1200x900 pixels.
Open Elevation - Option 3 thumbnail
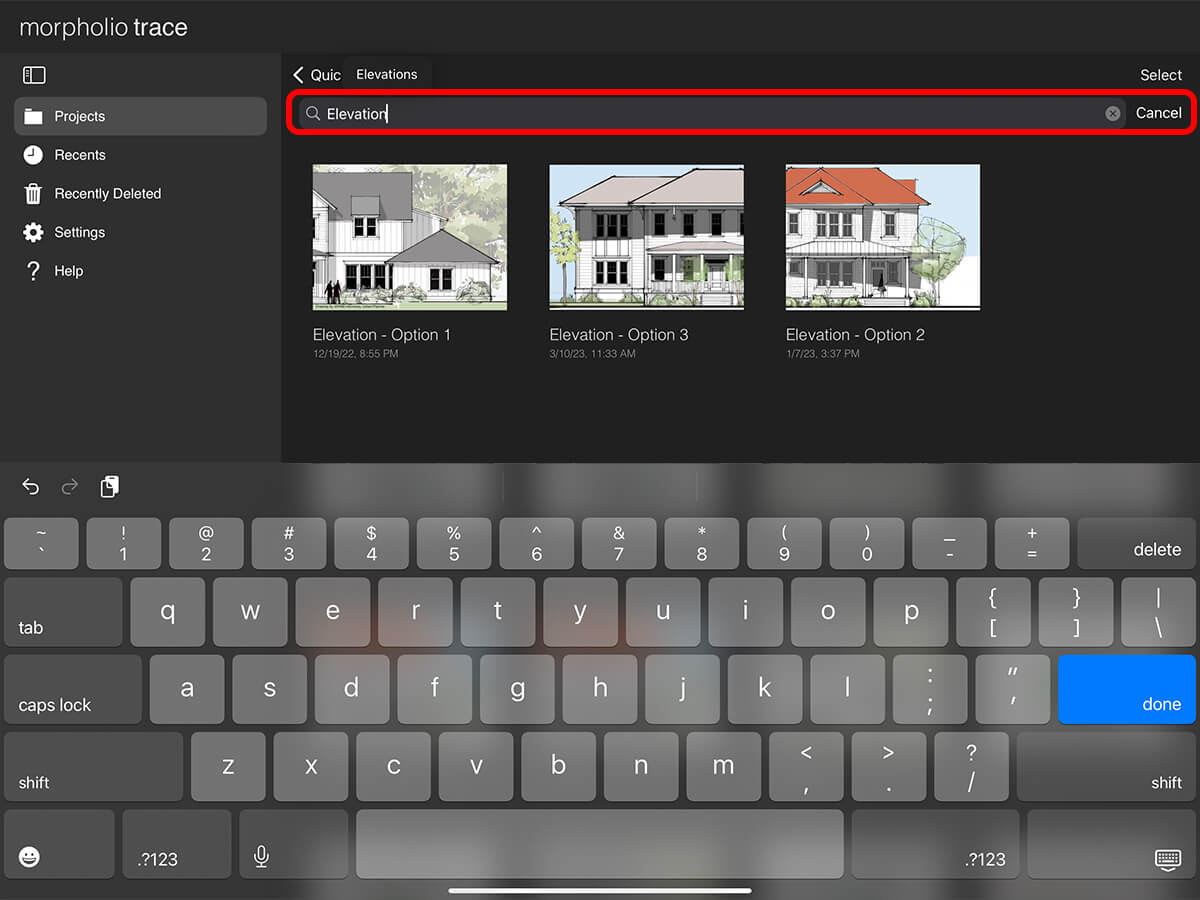pos(646,238)
